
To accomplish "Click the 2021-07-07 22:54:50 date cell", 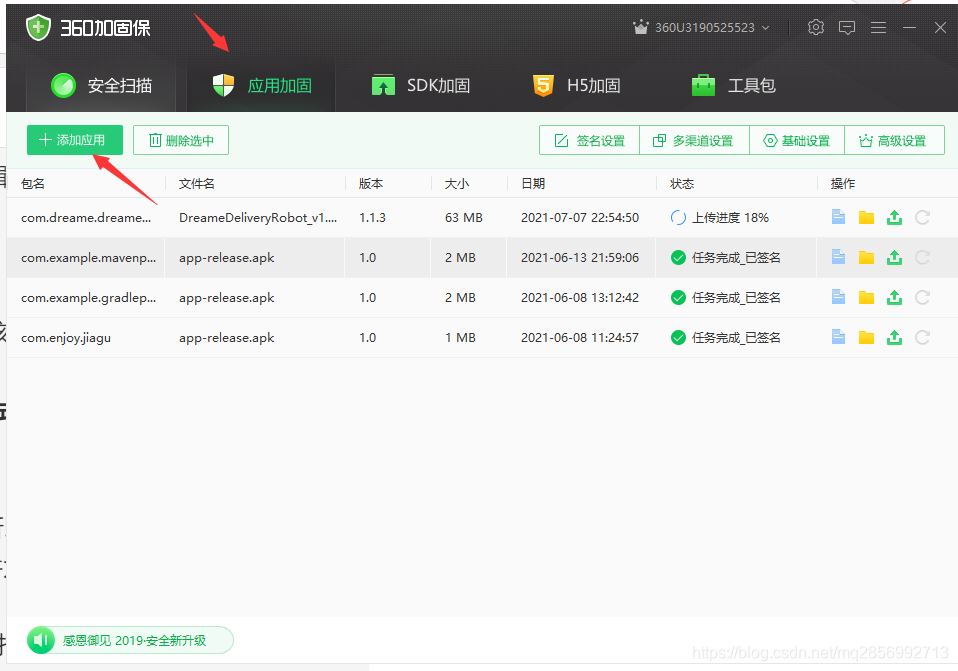I will 580,218.
